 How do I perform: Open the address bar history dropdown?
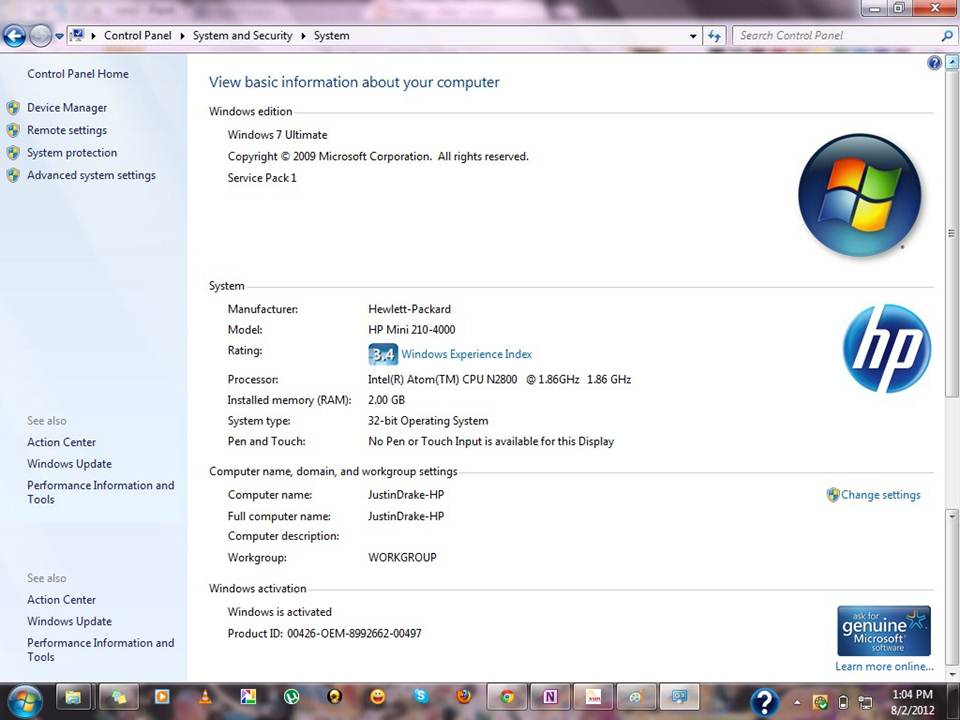coord(693,36)
